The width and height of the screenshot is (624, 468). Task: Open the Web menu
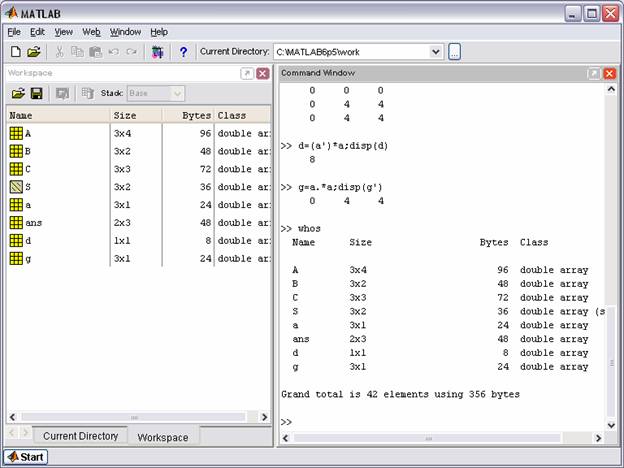pyautogui.click(x=91, y=32)
